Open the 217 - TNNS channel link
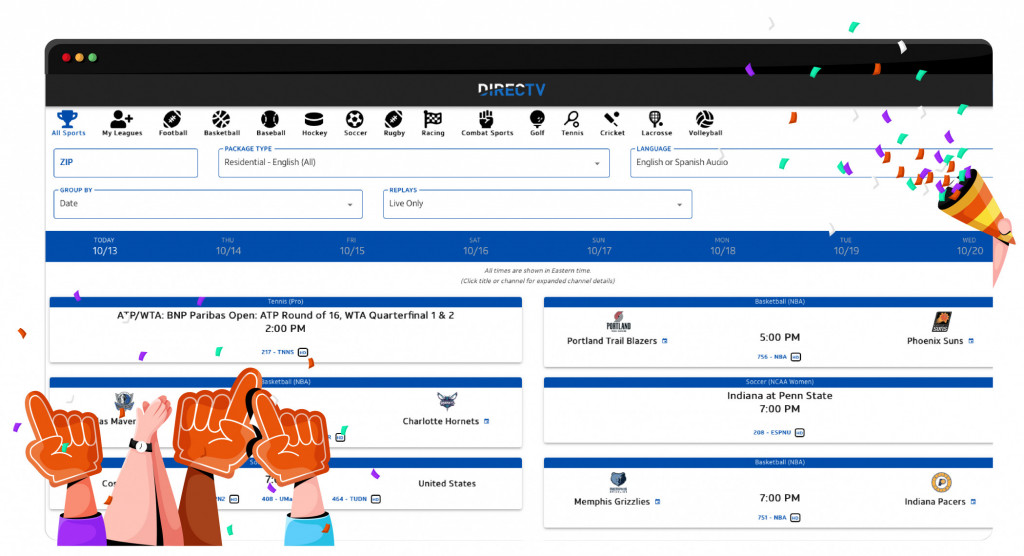Image resolution: width=1024 pixels, height=556 pixels. point(278,352)
